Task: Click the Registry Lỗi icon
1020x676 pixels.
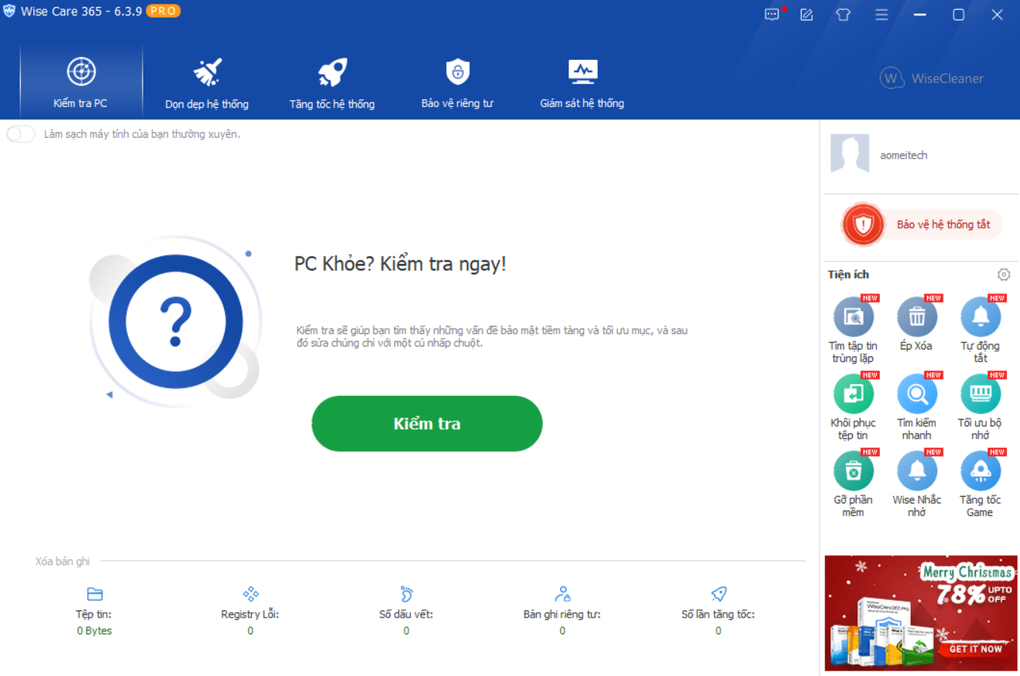Action: tap(250, 593)
